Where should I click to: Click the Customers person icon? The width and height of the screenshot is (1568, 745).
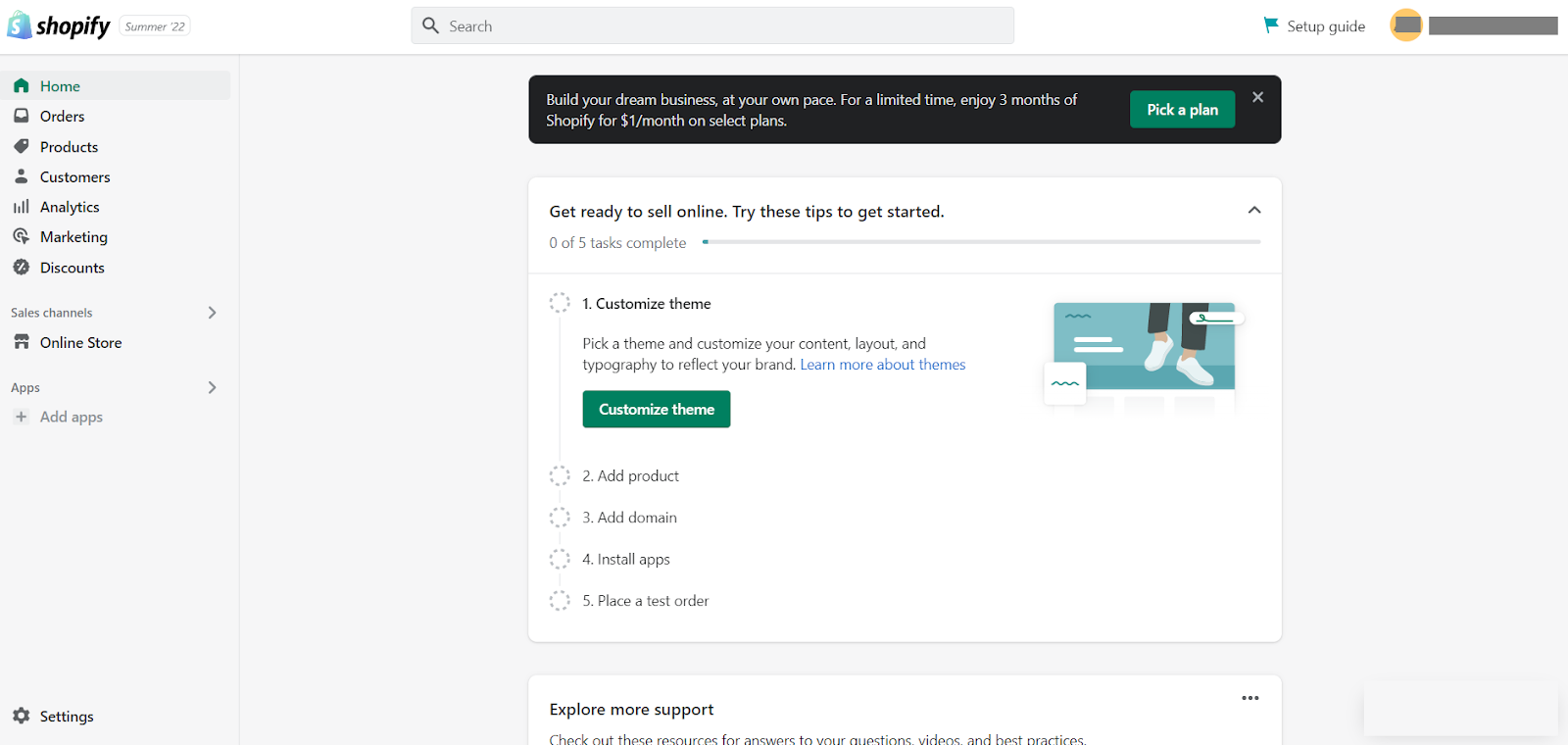click(22, 176)
